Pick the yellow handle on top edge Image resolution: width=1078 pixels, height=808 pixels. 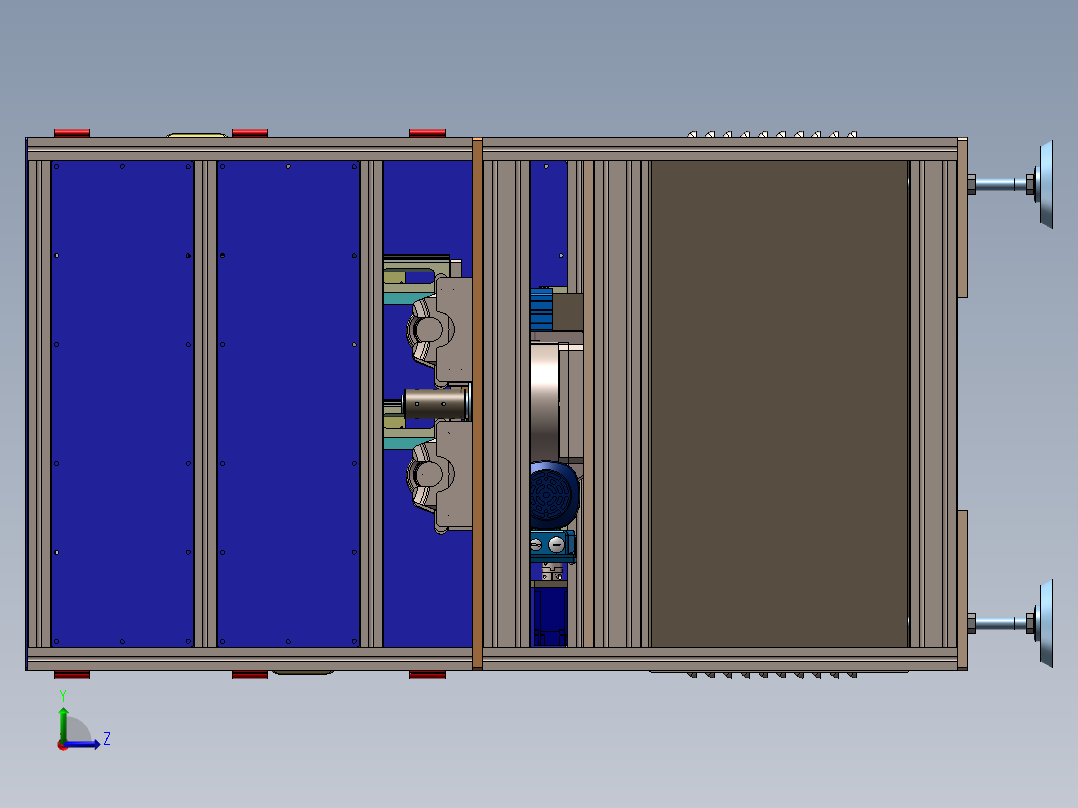[x=197, y=135]
